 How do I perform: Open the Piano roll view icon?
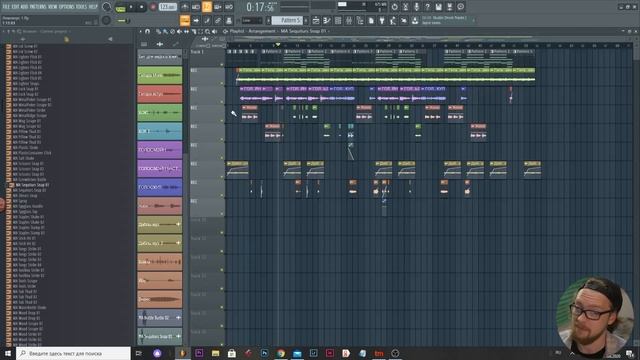point(327,20)
